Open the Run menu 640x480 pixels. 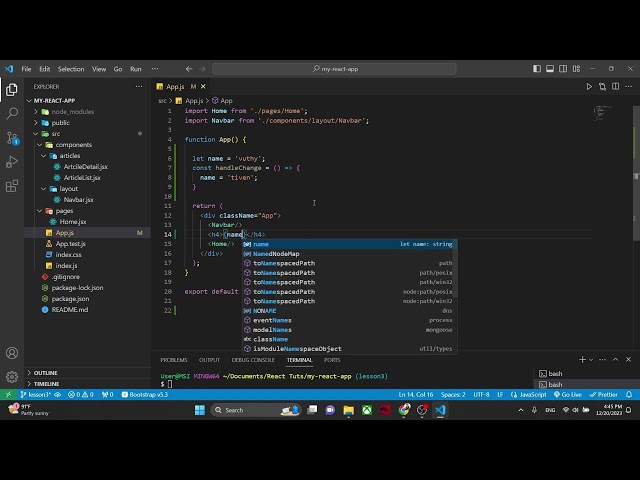pyautogui.click(x=136, y=69)
